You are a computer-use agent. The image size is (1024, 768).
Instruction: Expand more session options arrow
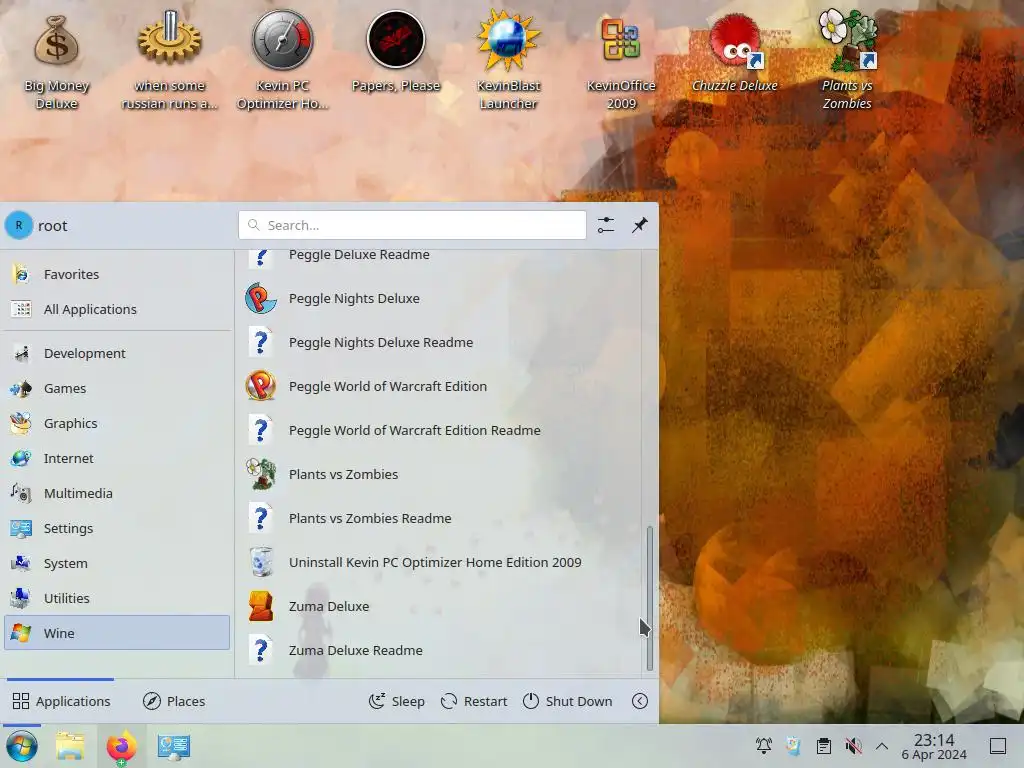(640, 701)
